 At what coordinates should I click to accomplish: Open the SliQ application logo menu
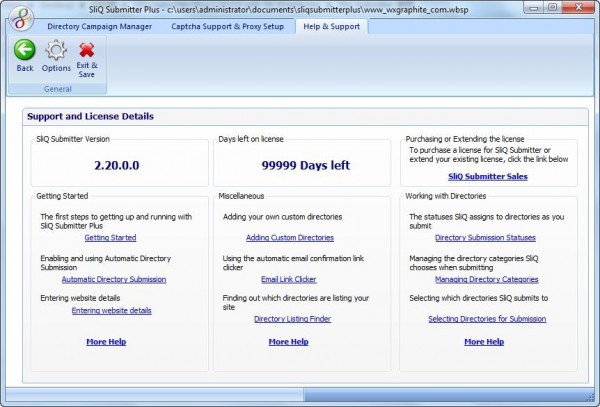point(21,18)
